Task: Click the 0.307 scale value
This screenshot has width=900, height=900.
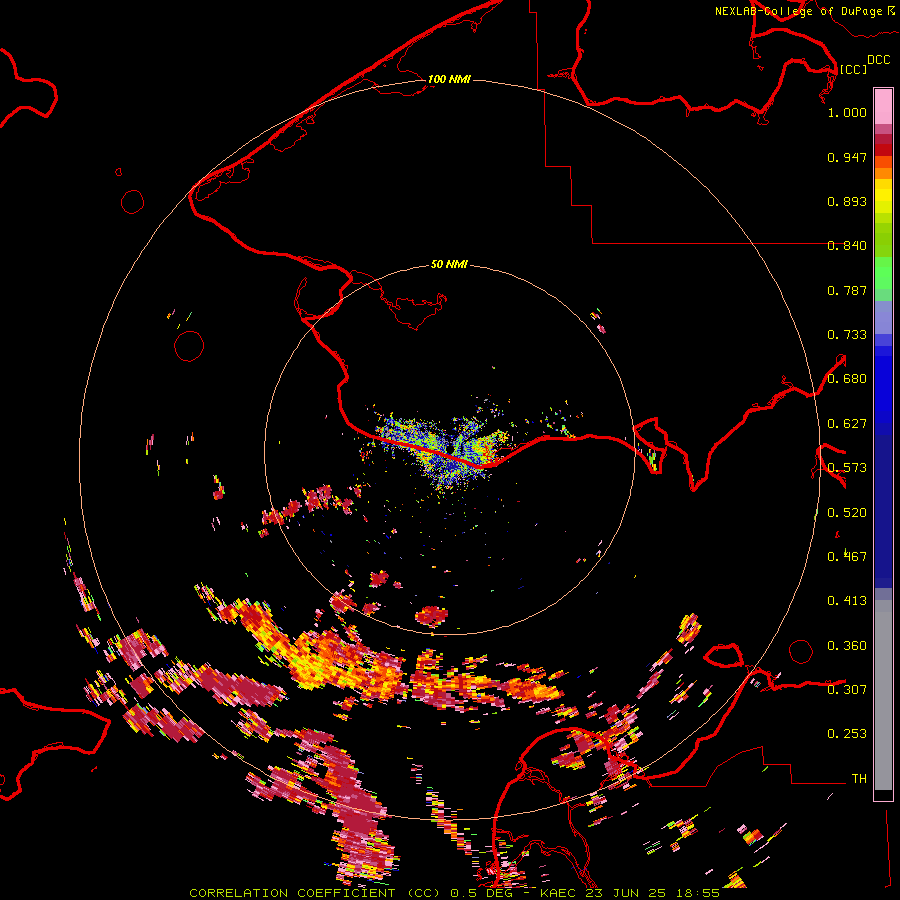Action: [x=847, y=690]
